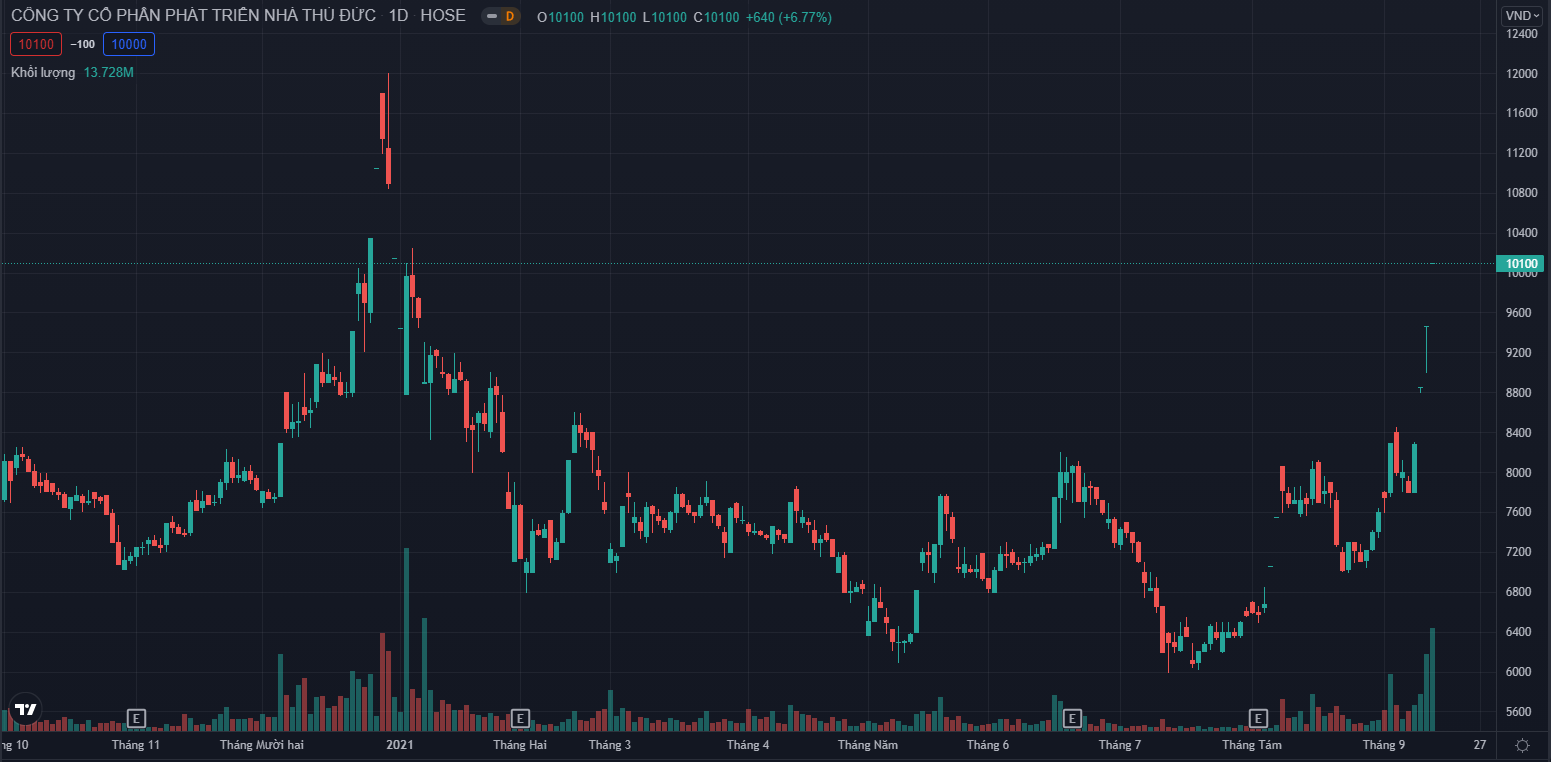Click the 10800 price axis label
The height and width of the screenshot is (762, 1551).
click(x=1521, y=193)
